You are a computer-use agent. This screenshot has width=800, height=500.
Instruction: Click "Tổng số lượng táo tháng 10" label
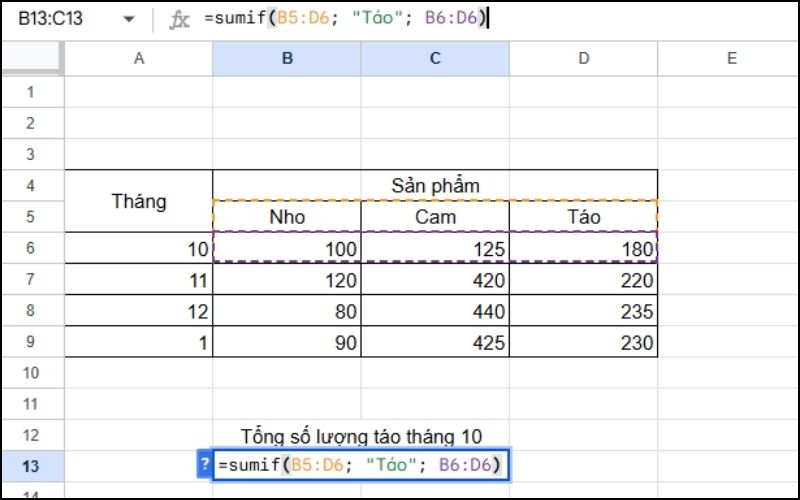361,436
